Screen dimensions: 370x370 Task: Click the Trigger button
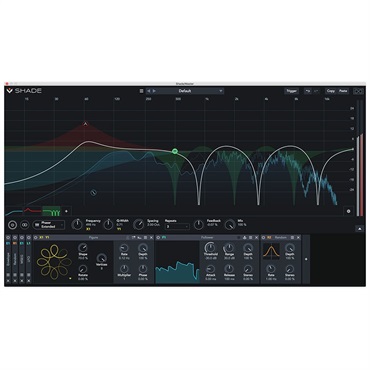(292, 91)
